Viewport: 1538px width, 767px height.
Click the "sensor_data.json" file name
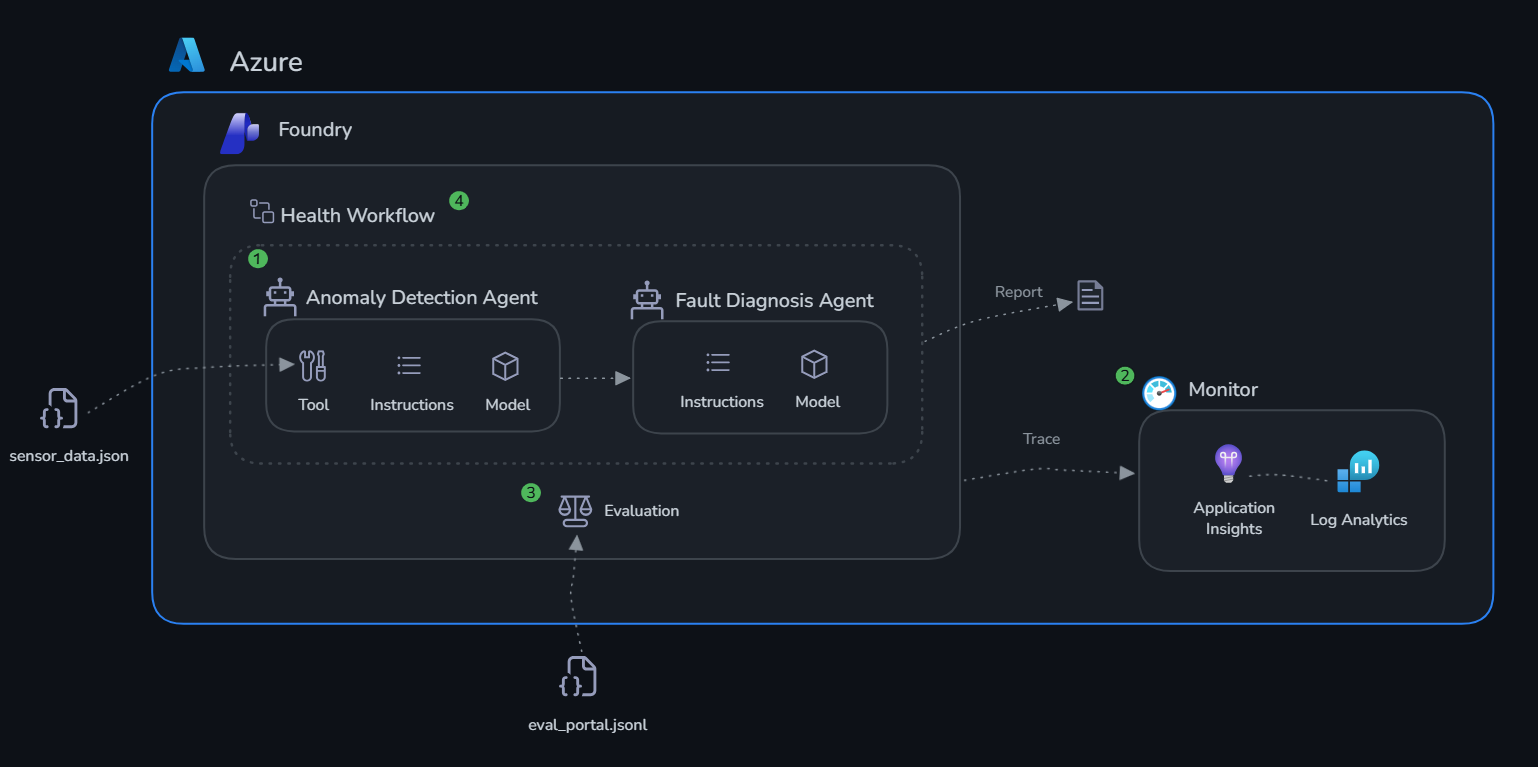point(69,457)
